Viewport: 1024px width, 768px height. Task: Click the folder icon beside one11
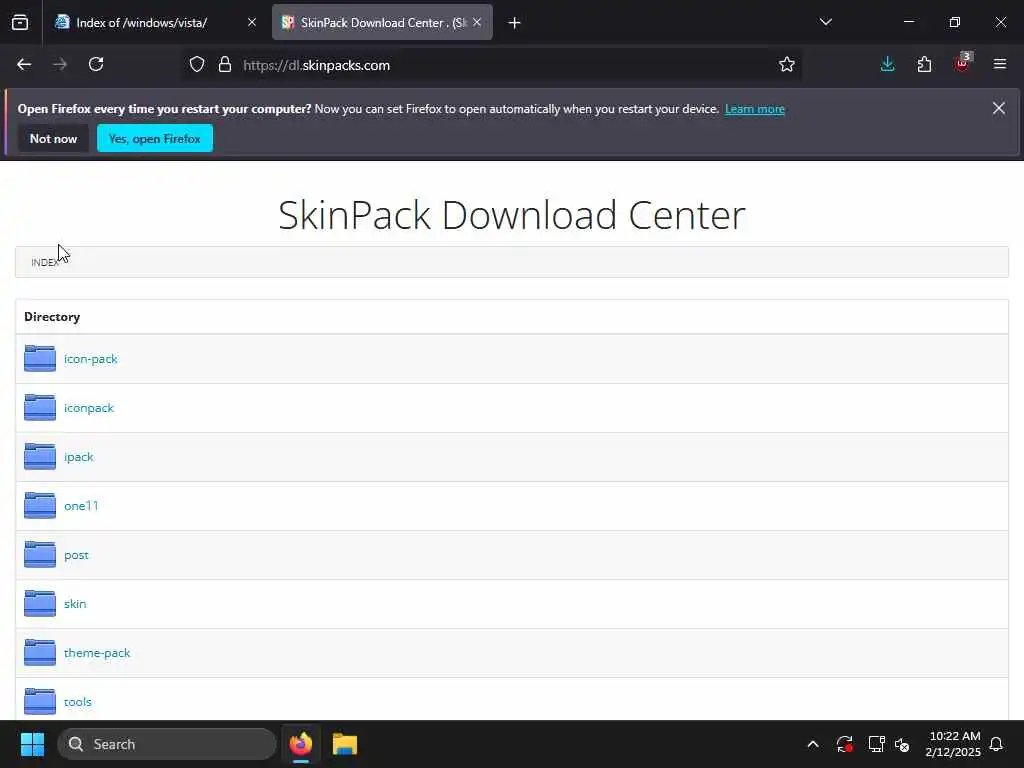point(40,505)
